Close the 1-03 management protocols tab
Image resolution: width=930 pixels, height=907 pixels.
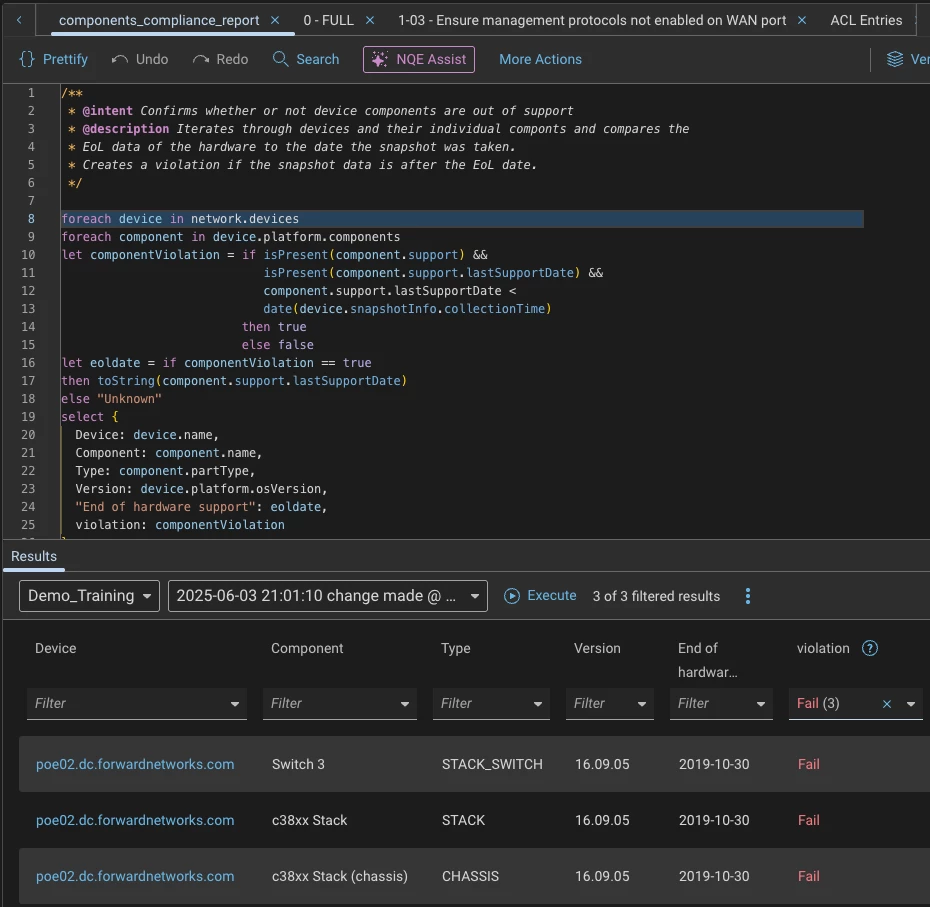coord(801,20)
